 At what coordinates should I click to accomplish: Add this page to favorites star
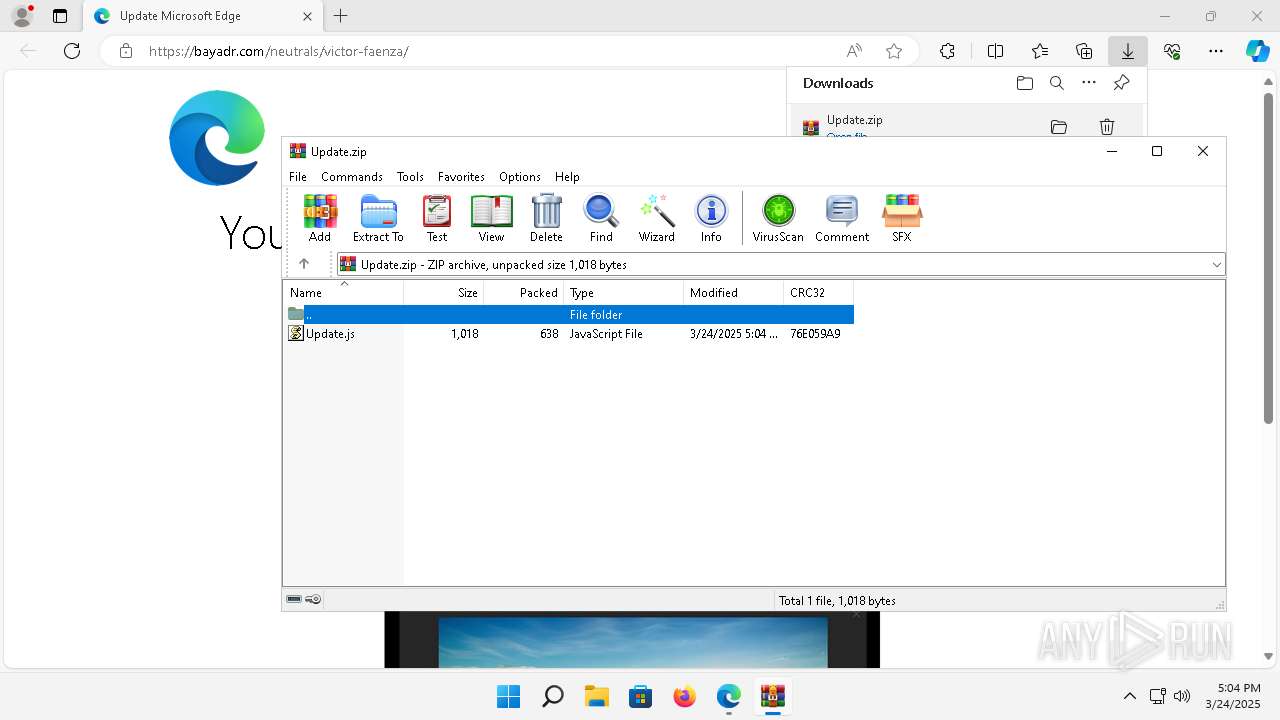tap(894, 51)
